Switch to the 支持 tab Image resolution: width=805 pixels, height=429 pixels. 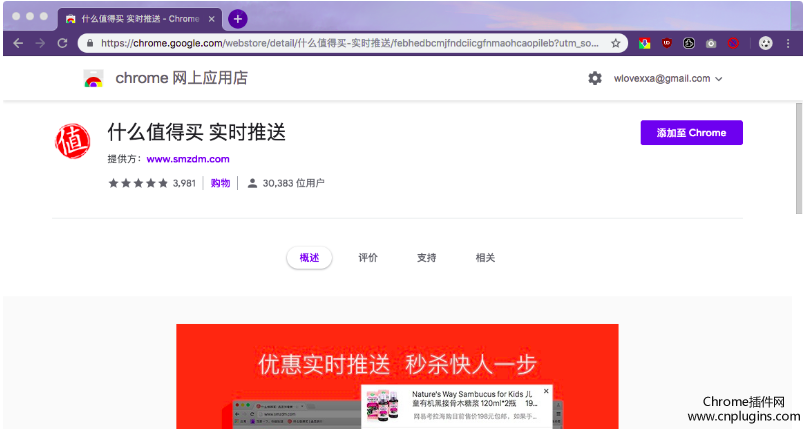426,258
